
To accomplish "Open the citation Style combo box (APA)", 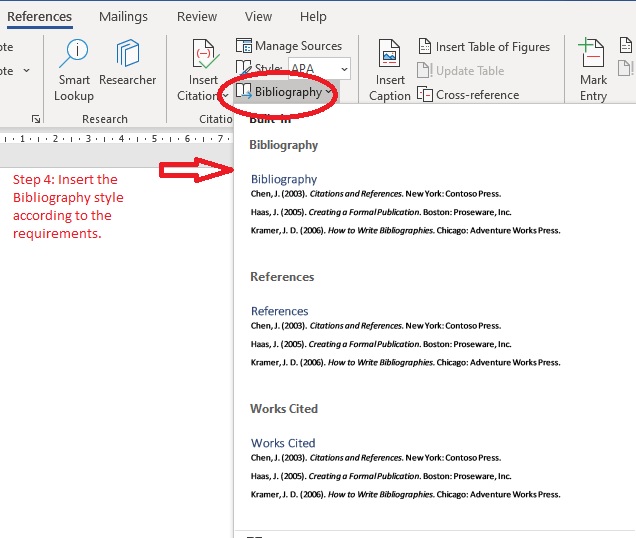I will 319,69.
